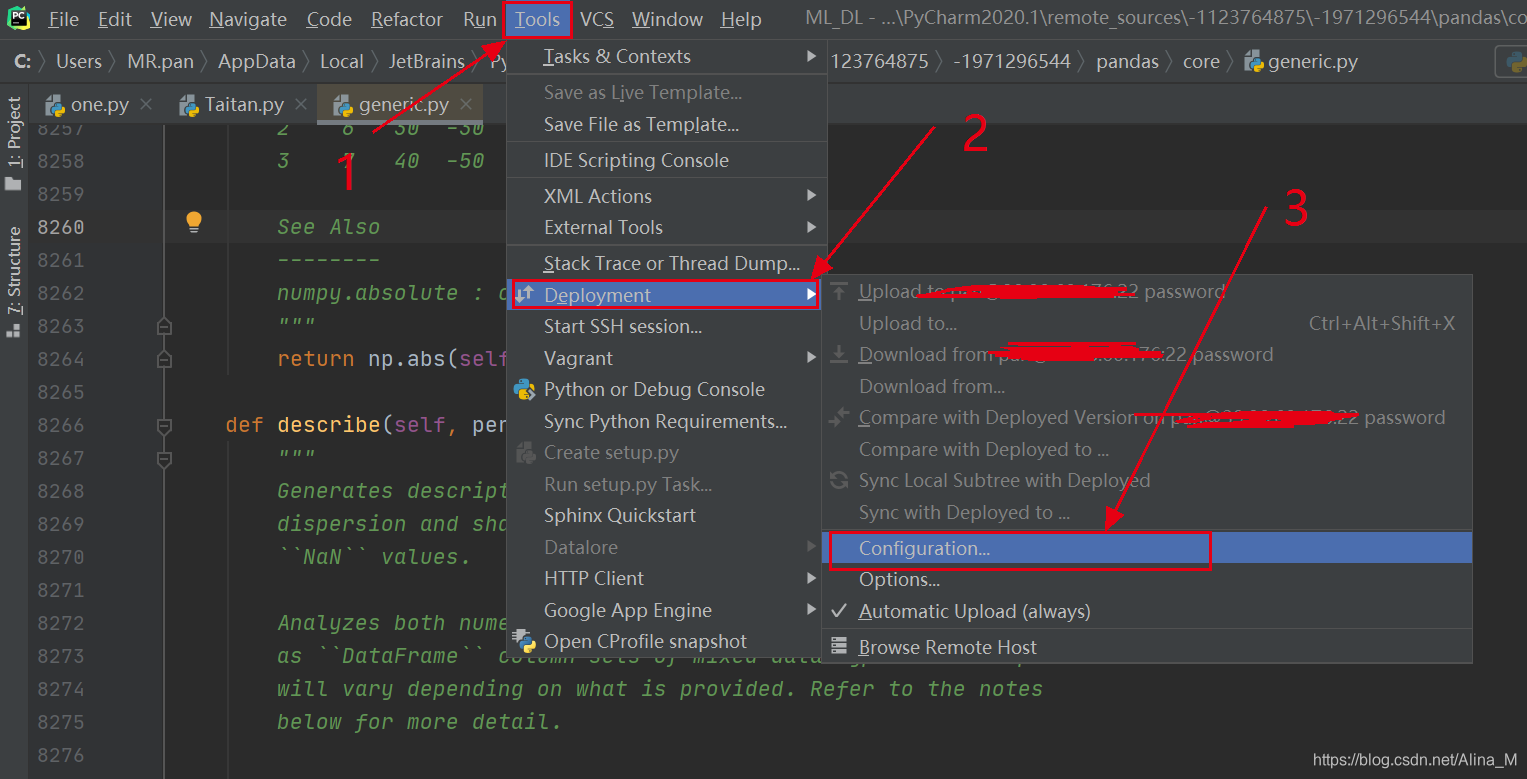This screenshot has width=1527, height=779.
Task: Click the Deployment arrows icon
Action: [x=525, y=294]
